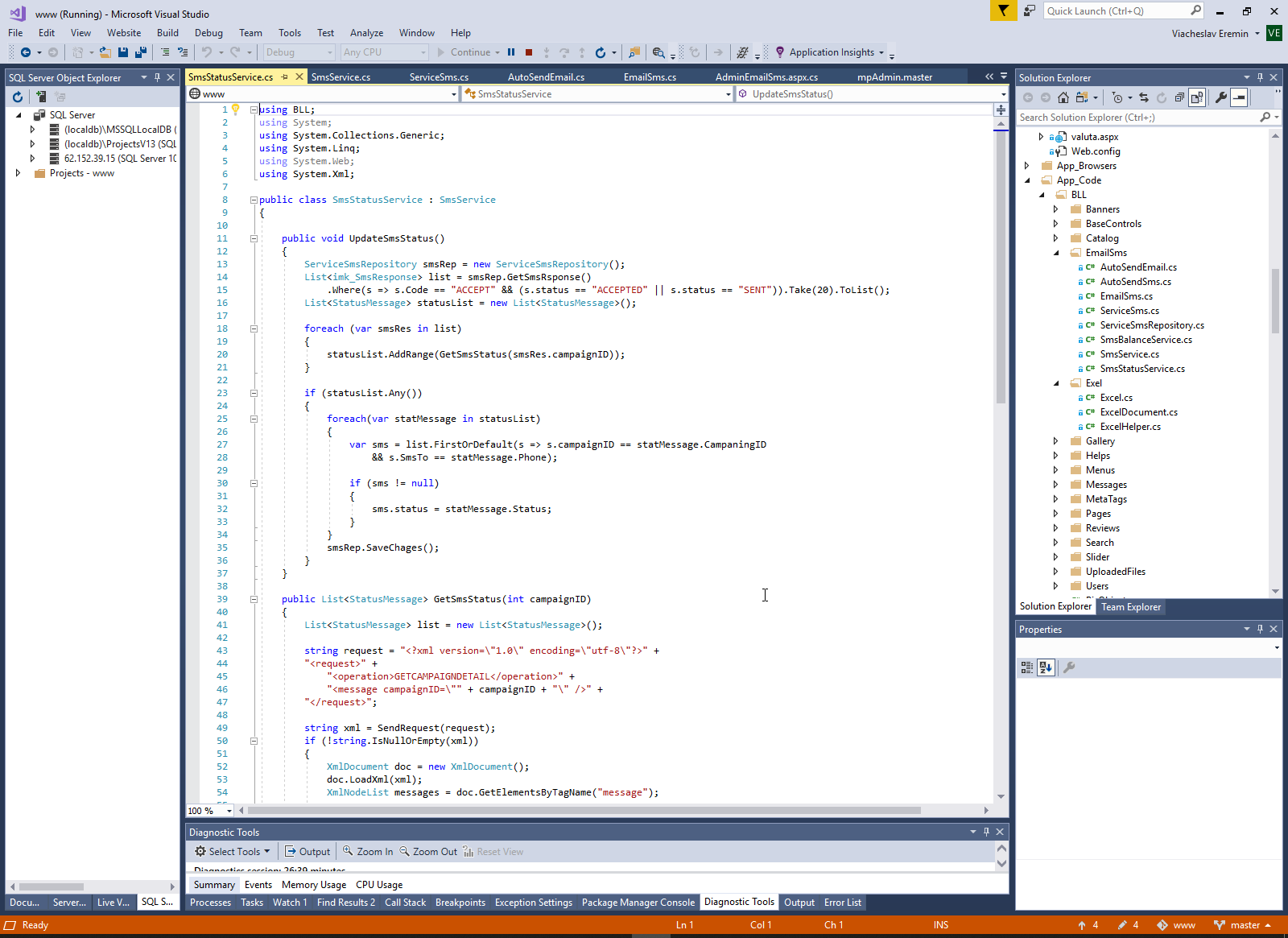Open the Select Tools dropdown
This screenshot has width=1288, height=938.
tap(233, 851)
